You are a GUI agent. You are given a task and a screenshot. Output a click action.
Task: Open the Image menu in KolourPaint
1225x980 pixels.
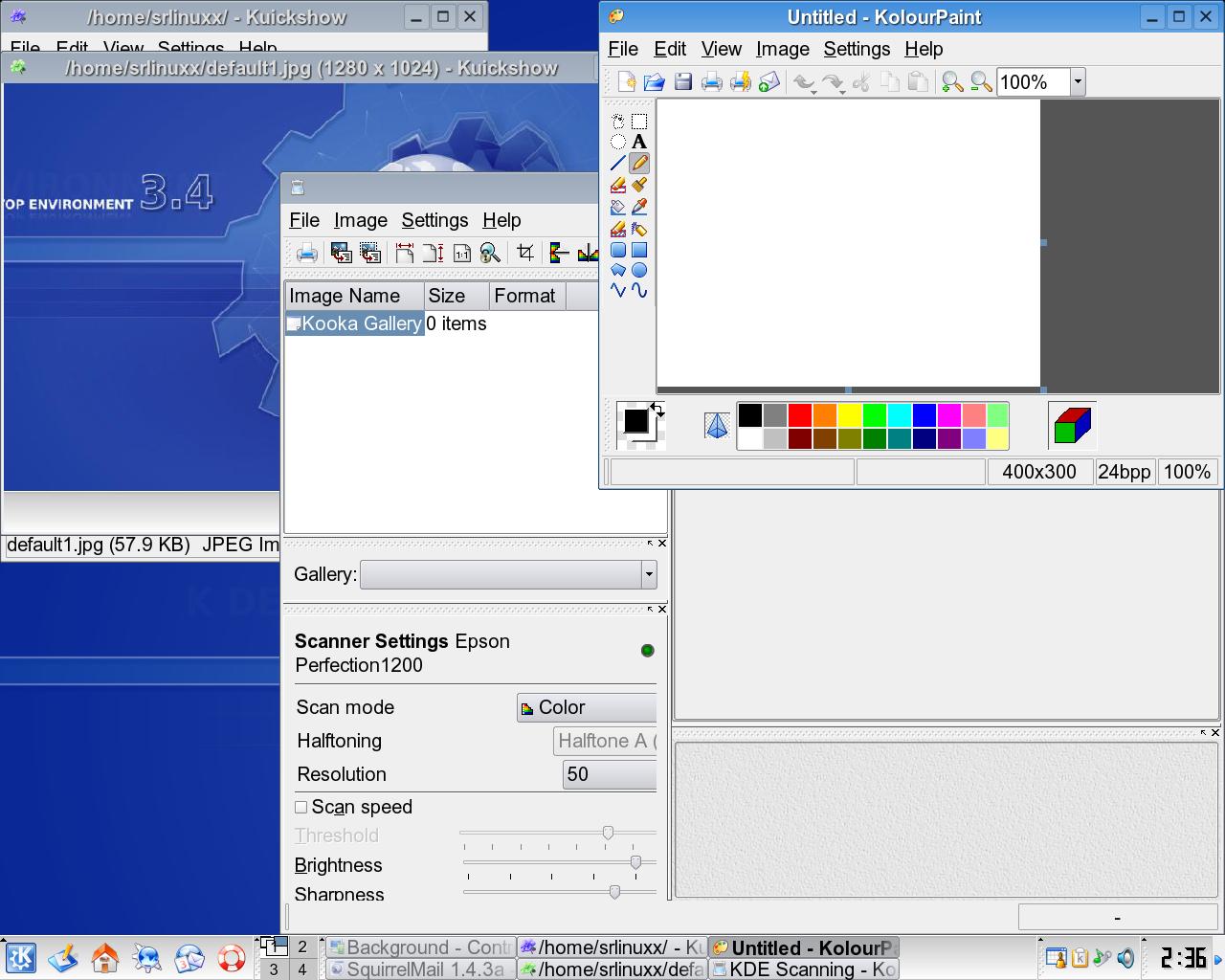[x=783, y=49]
